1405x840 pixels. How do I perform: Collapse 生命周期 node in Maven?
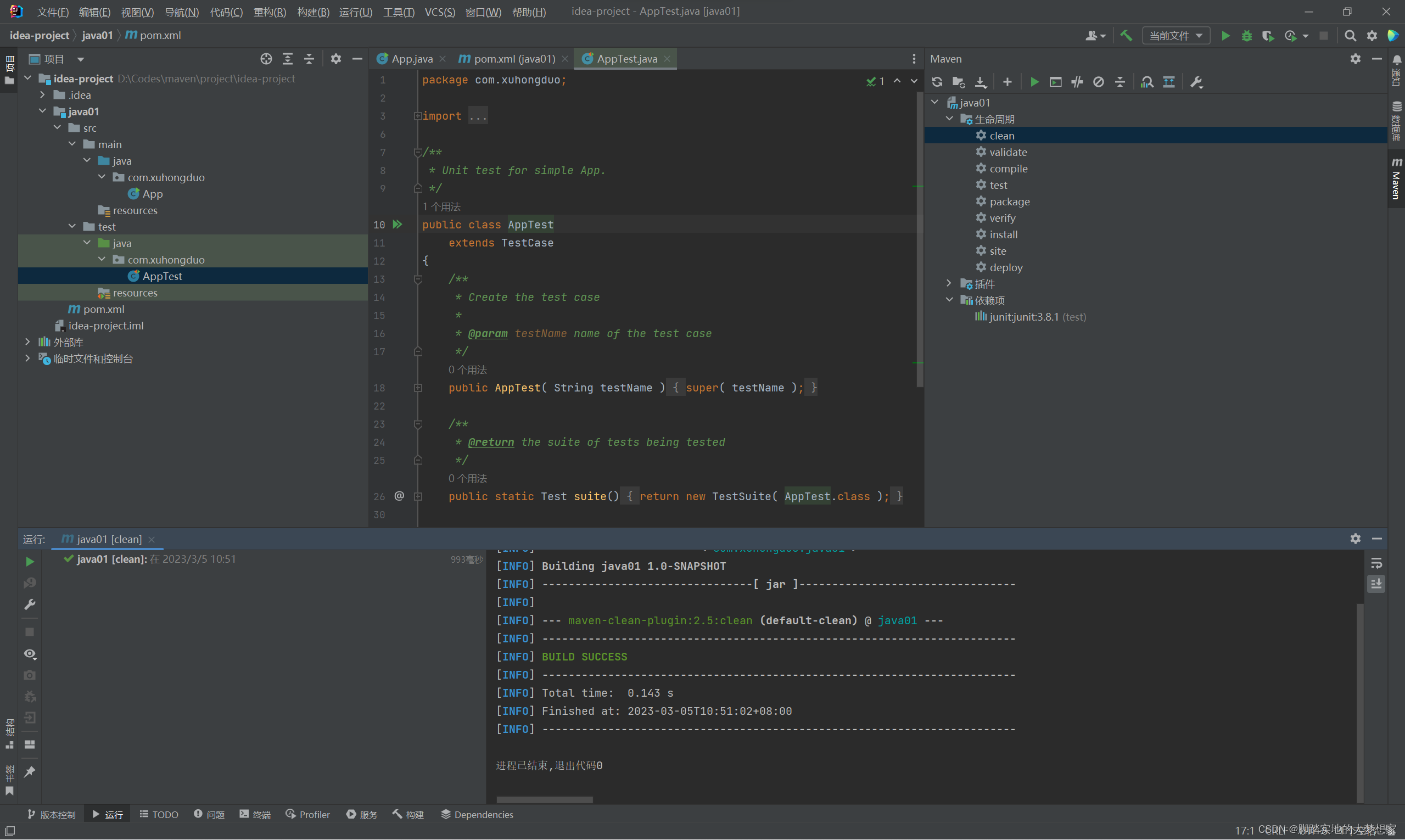coord(949,119)
